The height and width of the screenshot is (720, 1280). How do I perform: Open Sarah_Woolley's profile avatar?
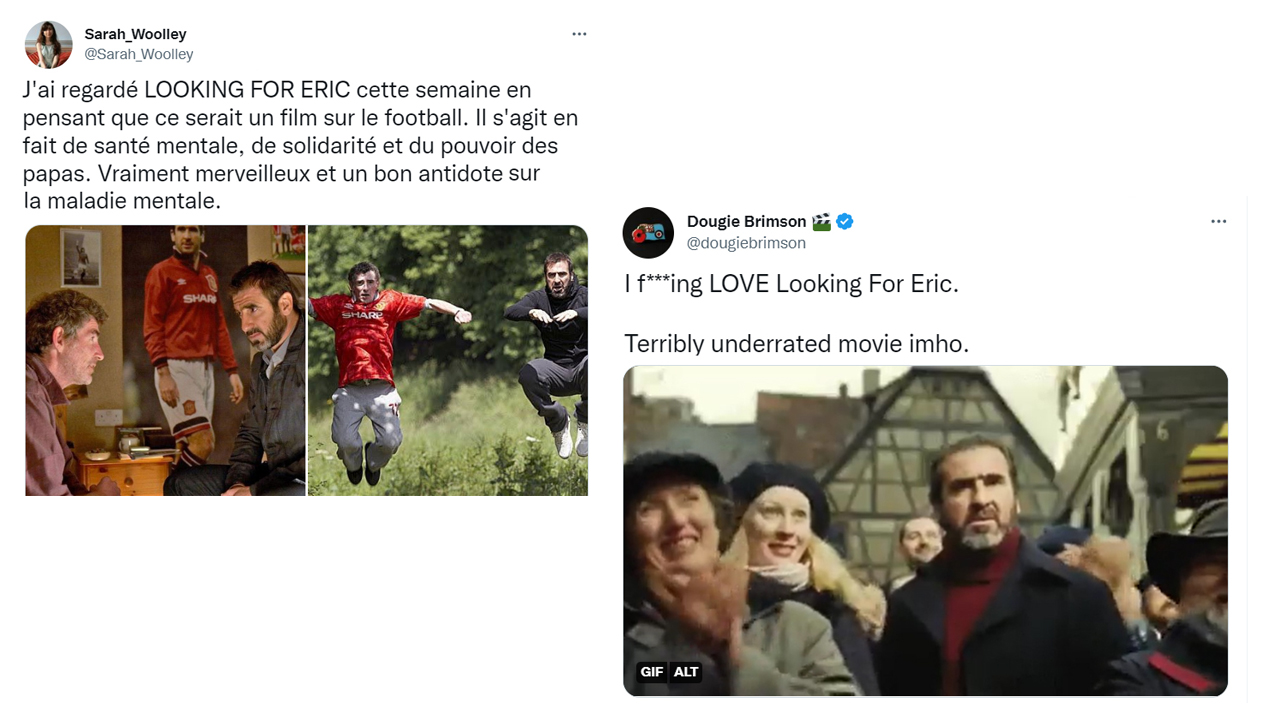click(x=49, y=44)
